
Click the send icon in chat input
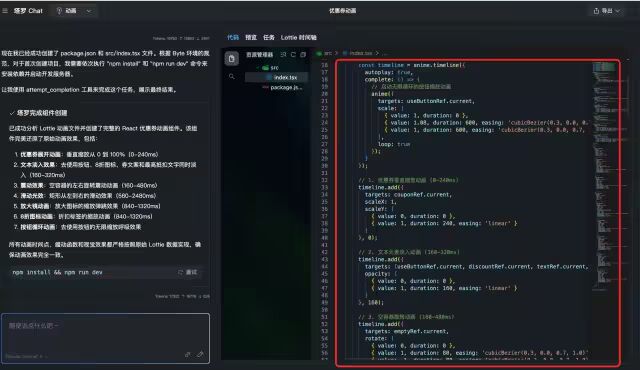(x=200, y=354)
